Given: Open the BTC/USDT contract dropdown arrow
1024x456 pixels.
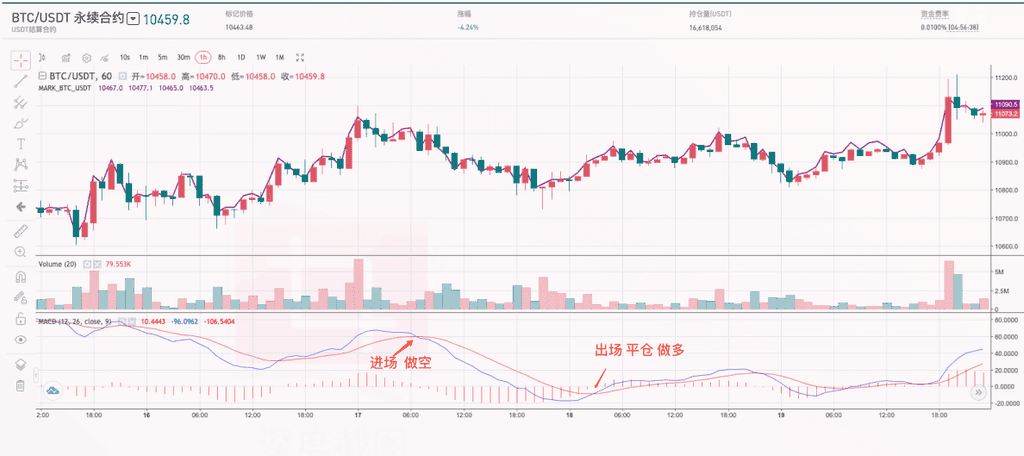Looking at the screenshot, I should click(x=132, y=20).
